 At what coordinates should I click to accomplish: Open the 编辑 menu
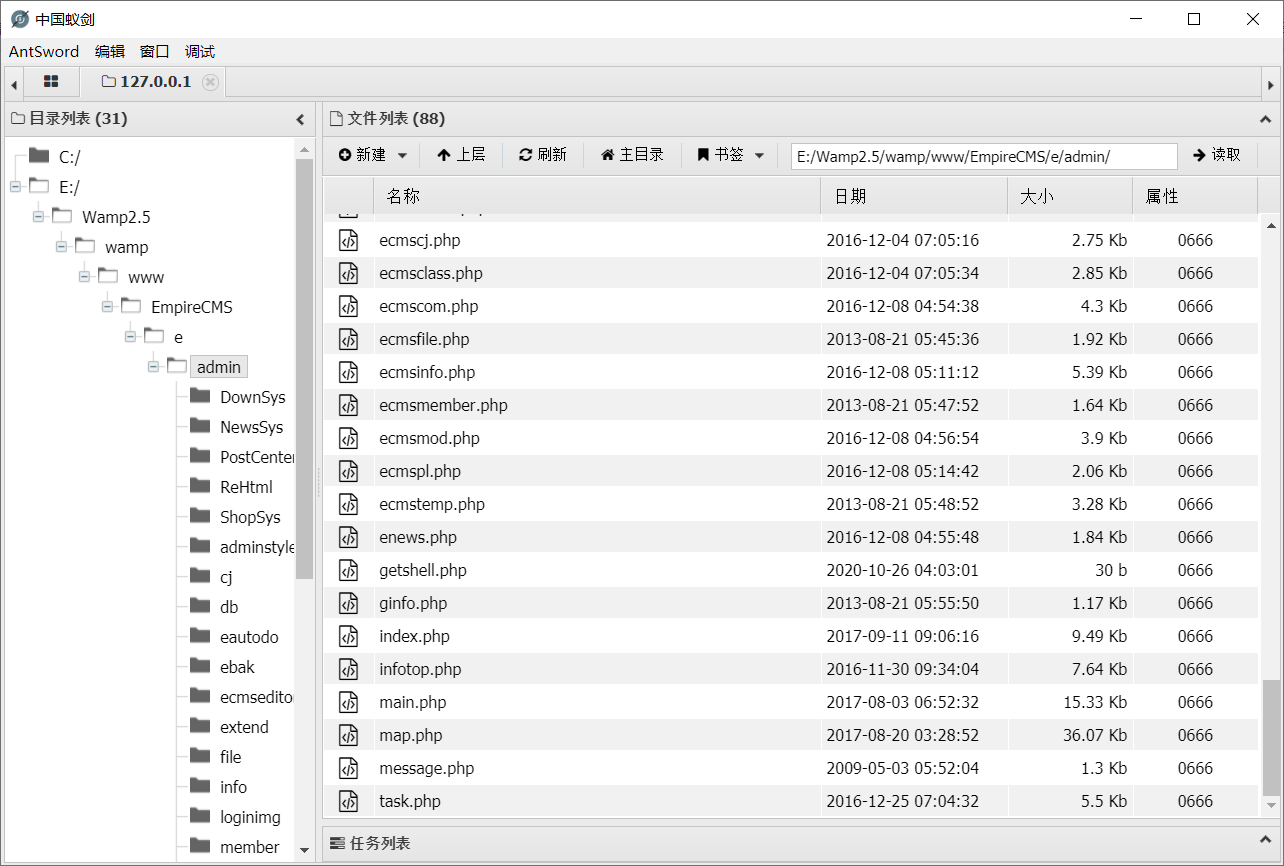(110, 52)
